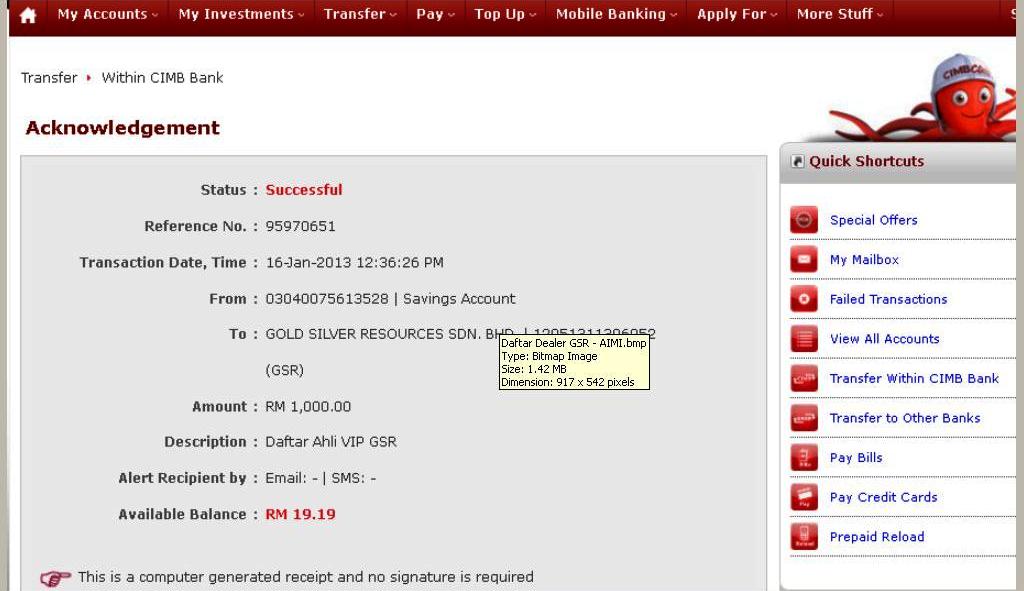Click the CIMB octopus mascot image

coord(924,98)
